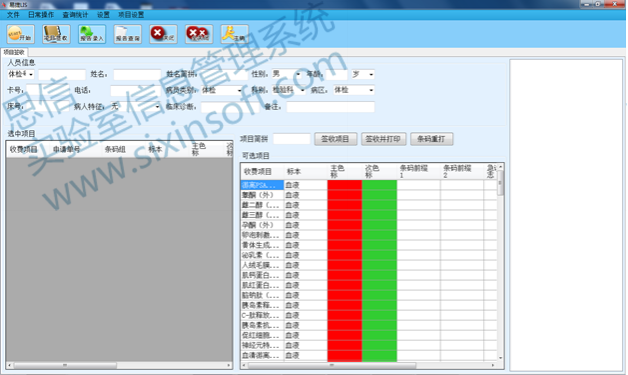Open 报告录入 green arrow icon
Screen dimensions: 628x375
click(x=92, y=34)
